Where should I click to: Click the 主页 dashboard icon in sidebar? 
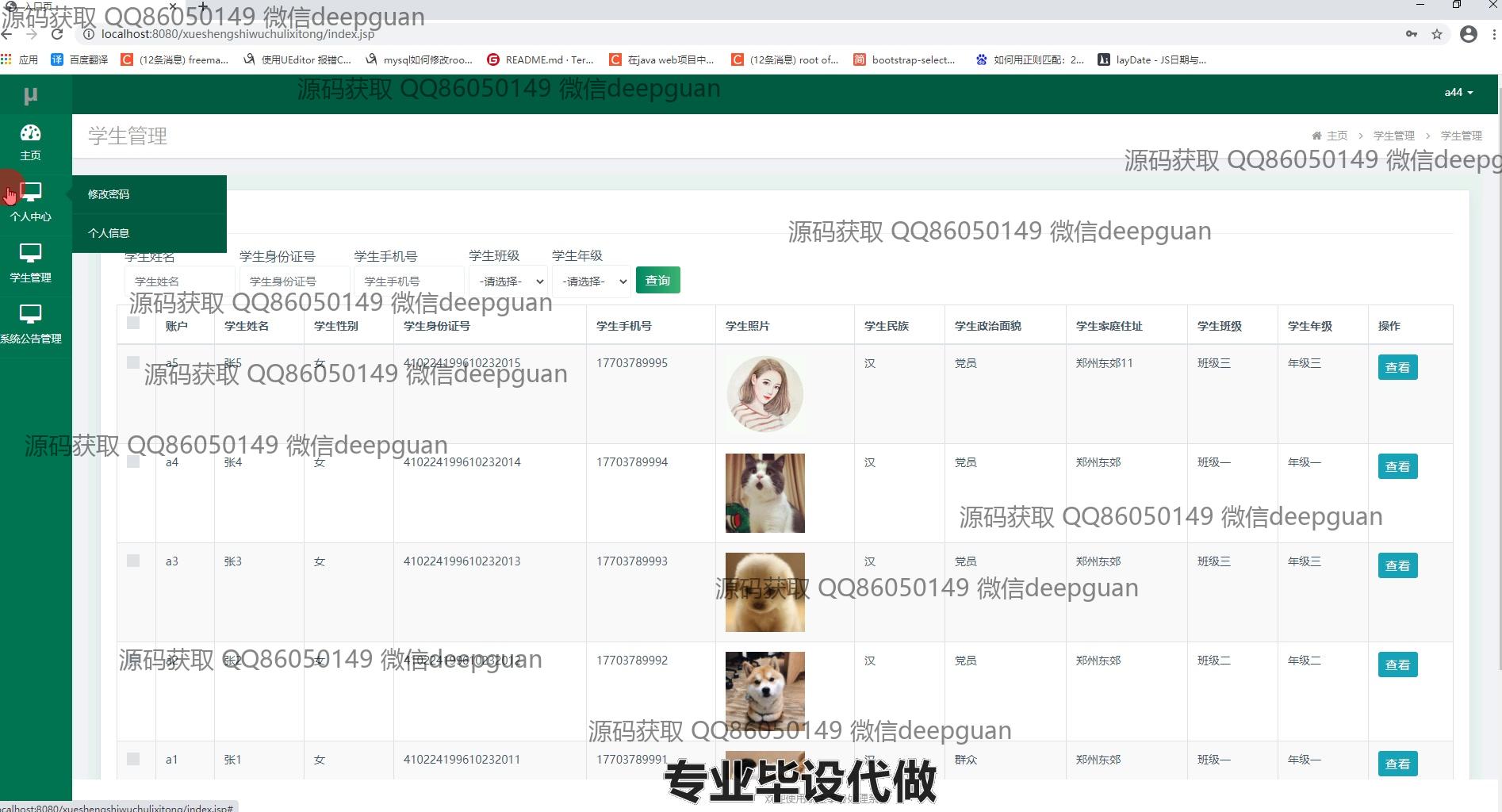[x=30, y=133]
